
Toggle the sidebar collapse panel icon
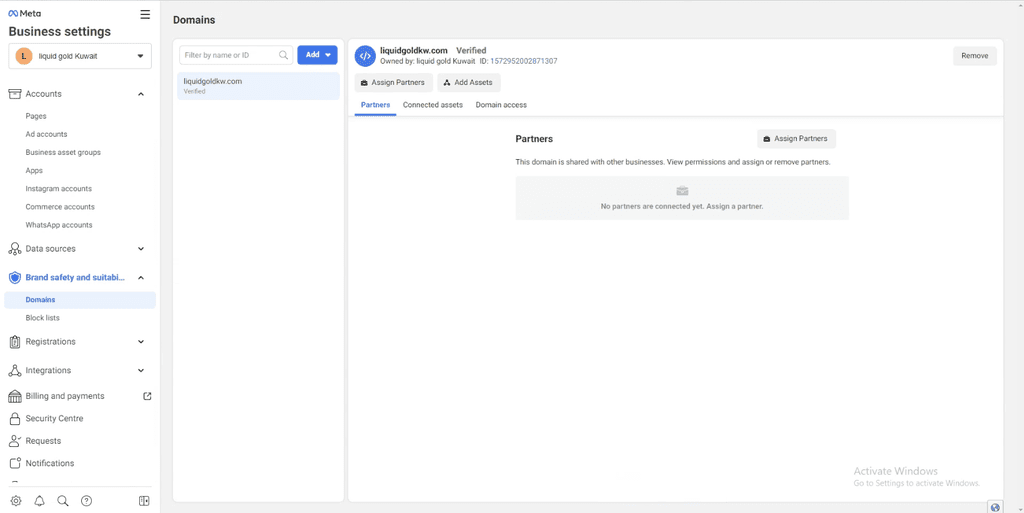tap(144, 501)
